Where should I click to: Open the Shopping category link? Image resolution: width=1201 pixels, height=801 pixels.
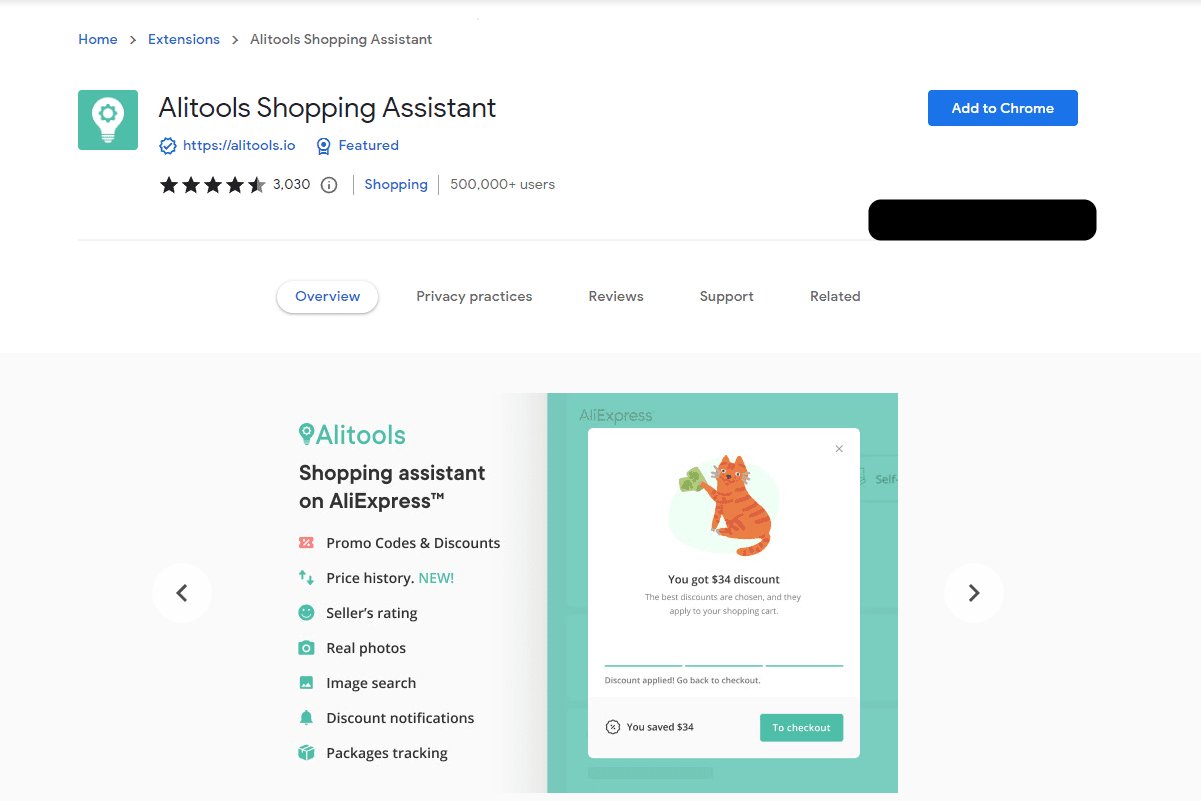(x=396, y=185)
